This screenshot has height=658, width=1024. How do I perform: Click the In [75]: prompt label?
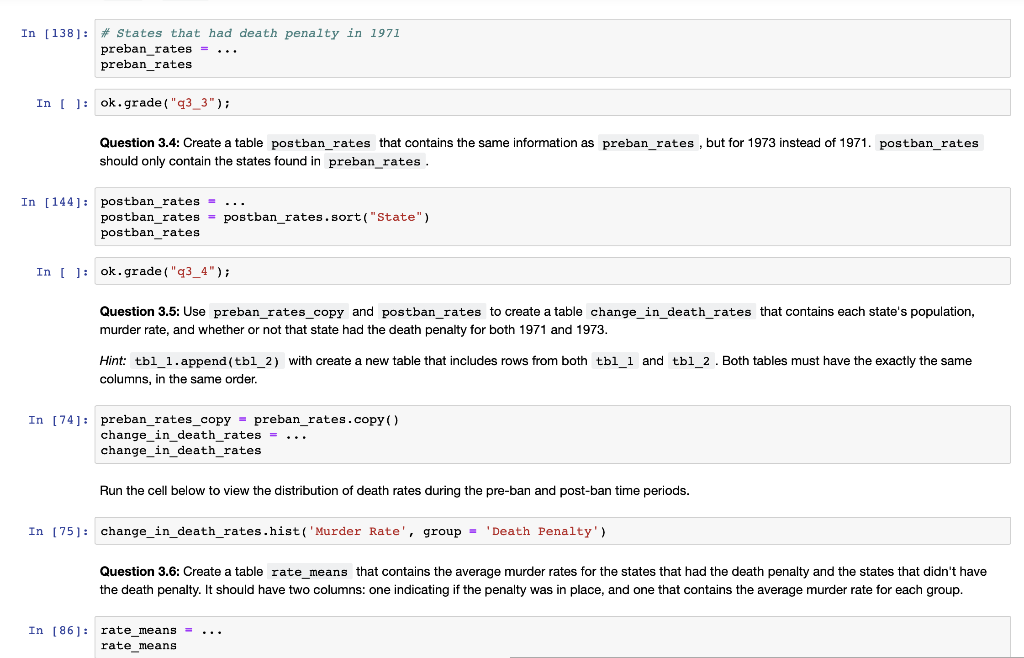pos(59,531)
